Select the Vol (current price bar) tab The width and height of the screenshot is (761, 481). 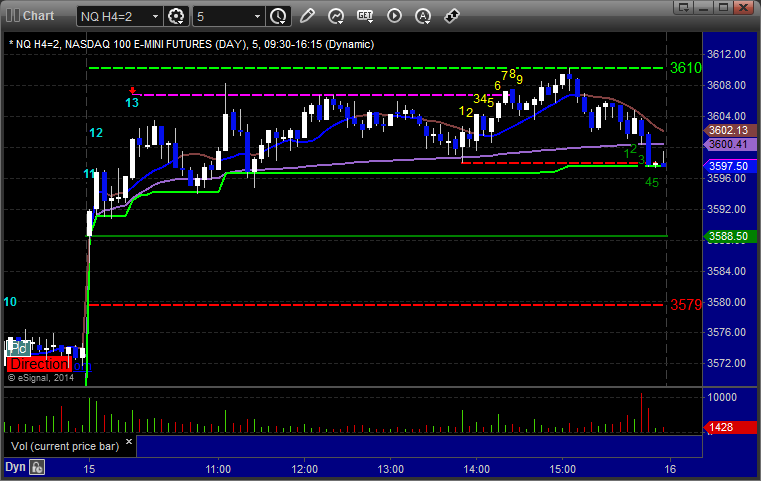[65, 446]
